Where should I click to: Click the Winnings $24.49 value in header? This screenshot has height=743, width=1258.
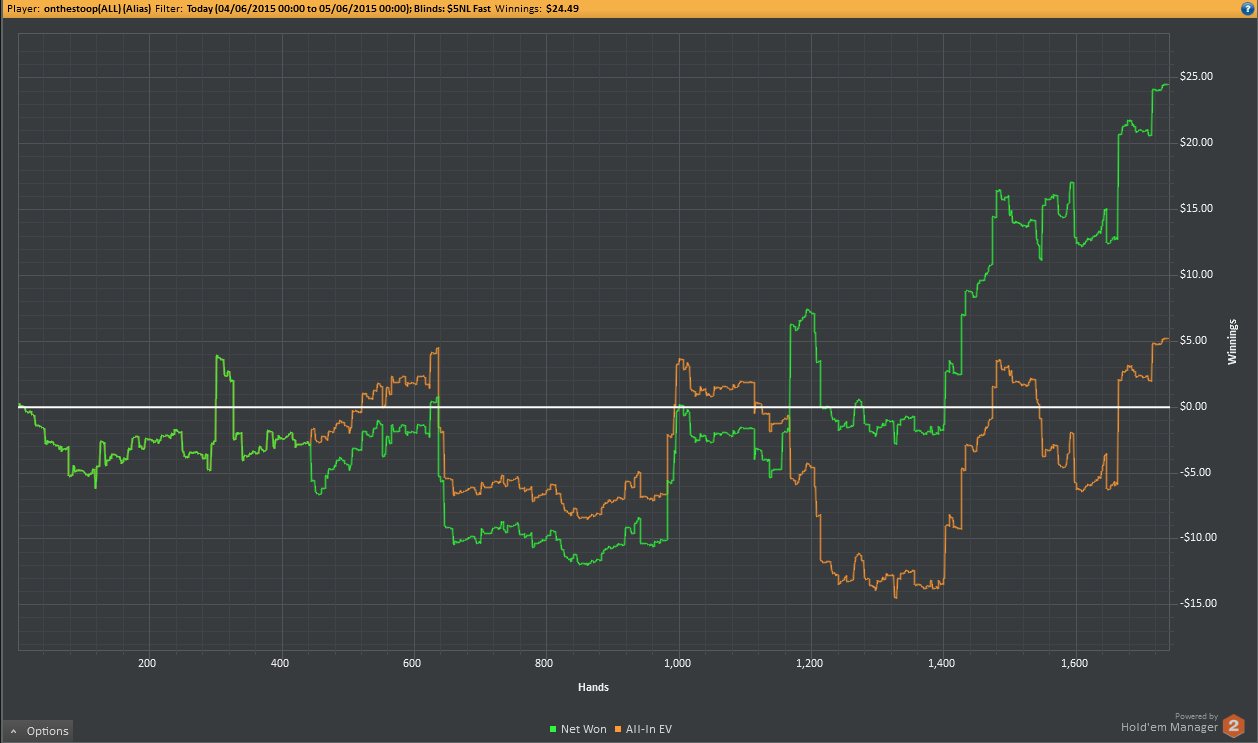pyautogui.click(x=562, y=8)
